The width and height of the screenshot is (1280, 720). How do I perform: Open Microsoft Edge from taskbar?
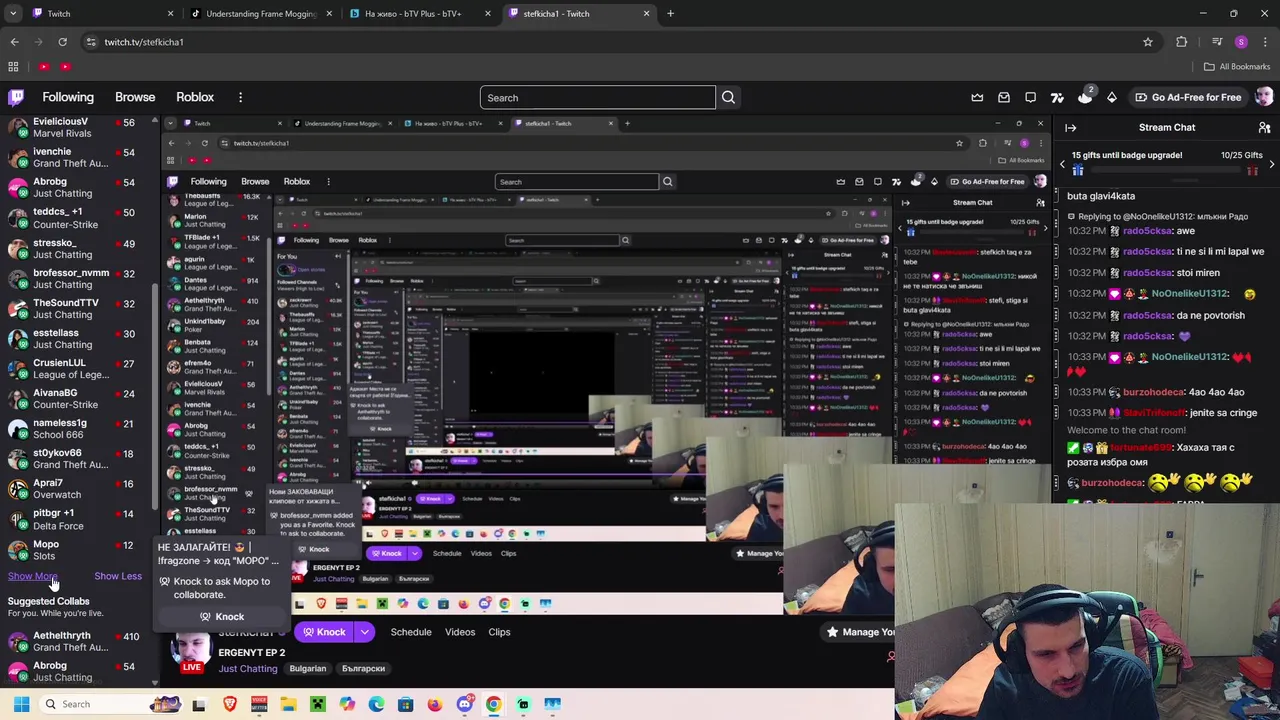point(376,704)
